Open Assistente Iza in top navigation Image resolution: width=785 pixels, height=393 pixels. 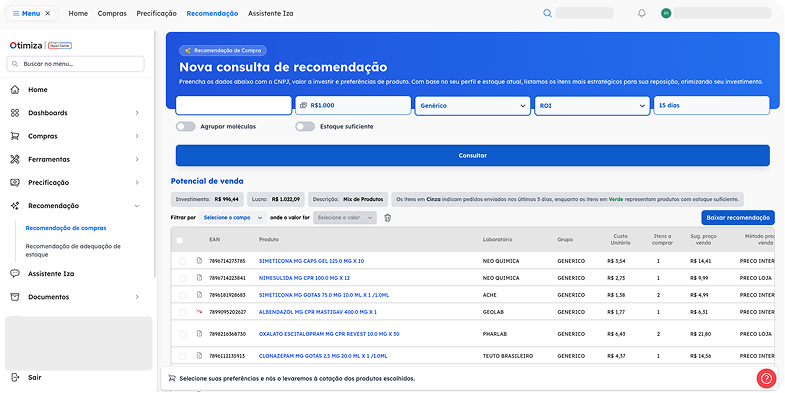[271, 14]
